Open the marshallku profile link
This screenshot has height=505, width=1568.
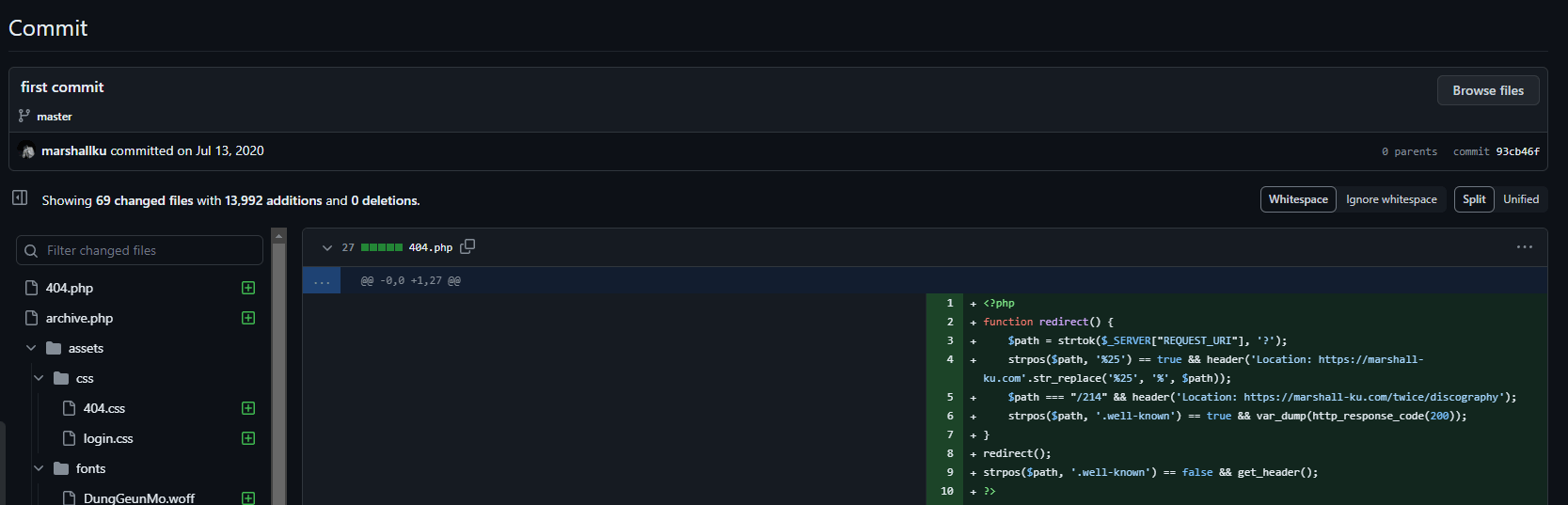click(x=73, y=150)
